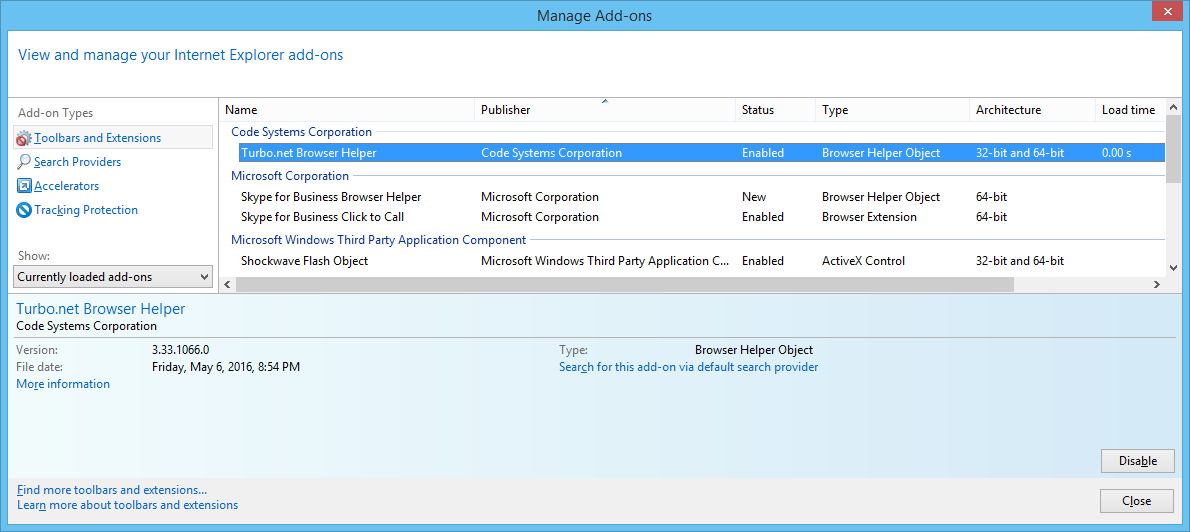Click the horizontal scrollbar right arrow
The width and height of the screenshot is (1190, 532).
(1157, 285)
